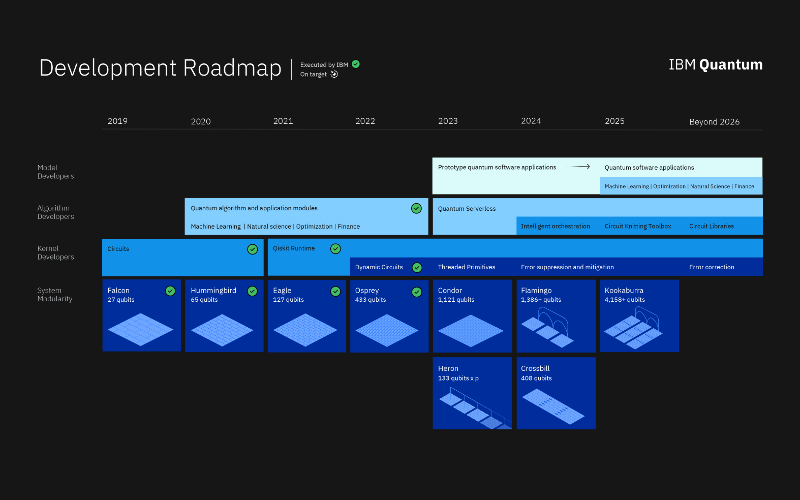This screenshot has width=800, height=500.
Task: Click the Hummingbird chip illustration
Action: pyautogui.click(x=222, y=330)
